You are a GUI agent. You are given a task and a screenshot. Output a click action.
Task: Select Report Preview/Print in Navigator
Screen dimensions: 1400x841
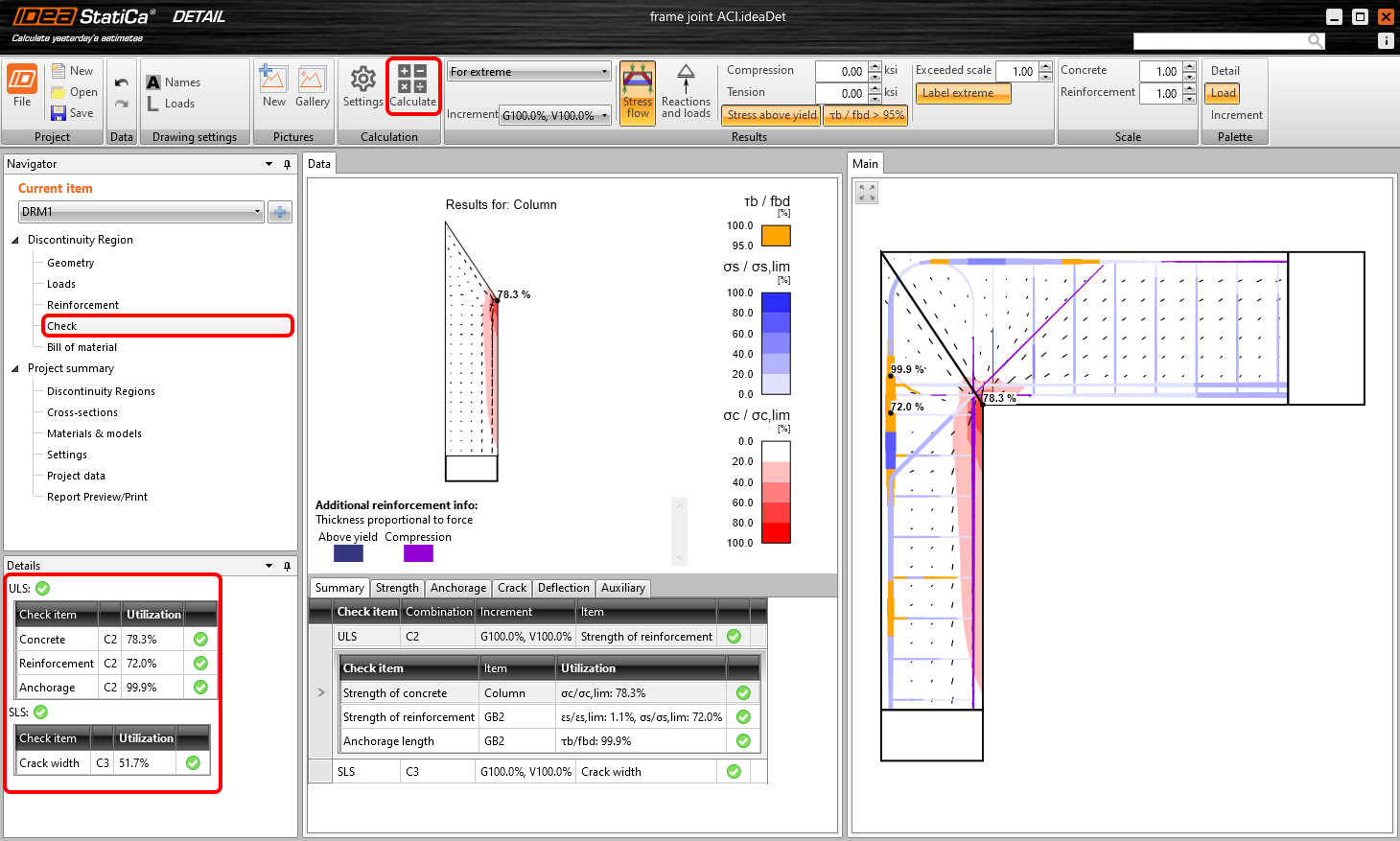97,497
